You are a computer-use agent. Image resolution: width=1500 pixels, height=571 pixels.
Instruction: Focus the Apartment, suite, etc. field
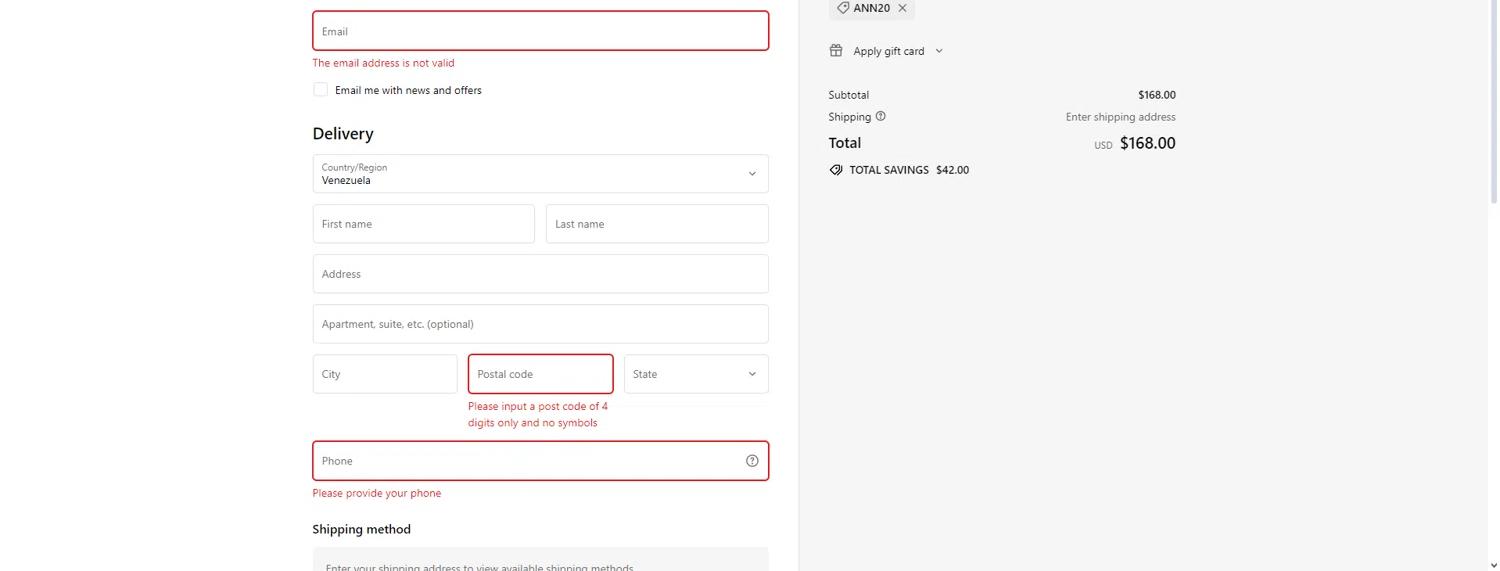[540, 324]
